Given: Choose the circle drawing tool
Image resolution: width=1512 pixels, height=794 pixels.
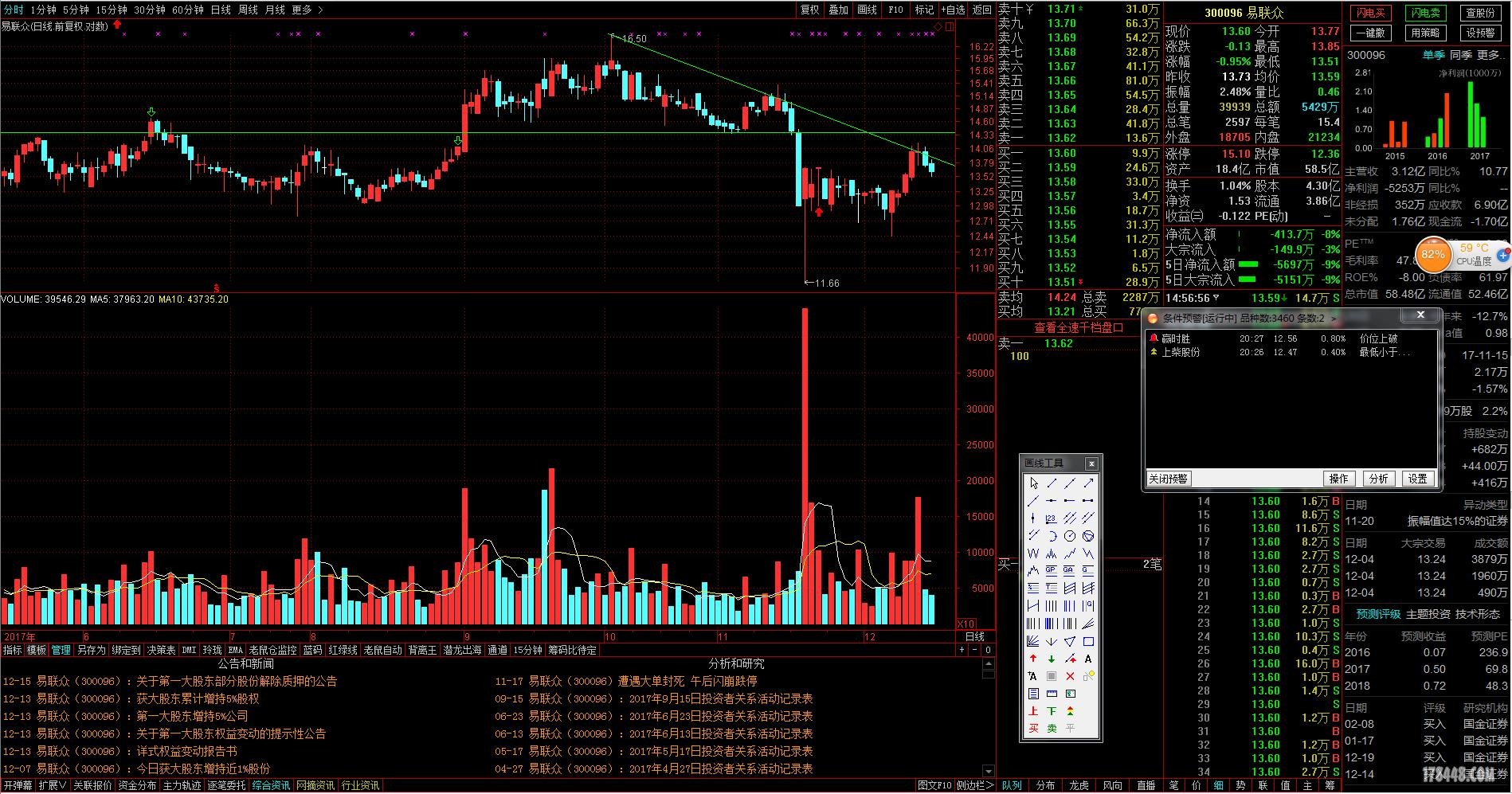Looking at the screenshot, I should click(x=1070, y=536).
